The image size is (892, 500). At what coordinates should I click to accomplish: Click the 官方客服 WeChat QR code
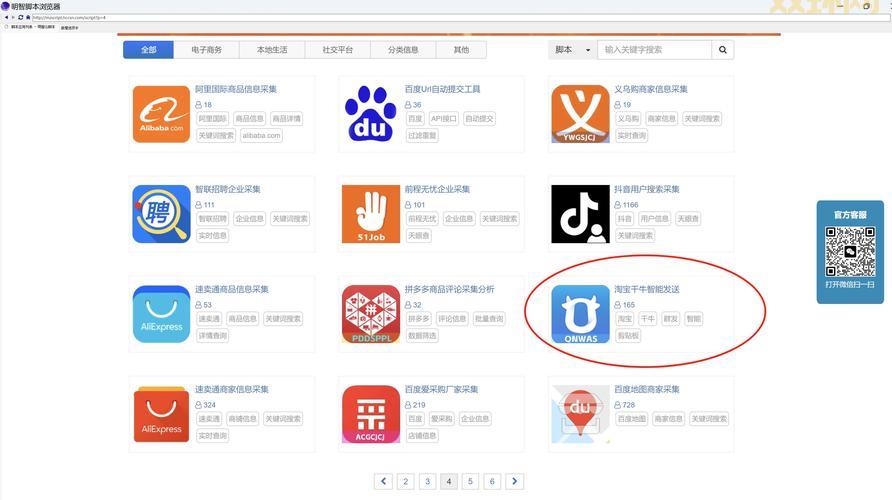[850, 252]
